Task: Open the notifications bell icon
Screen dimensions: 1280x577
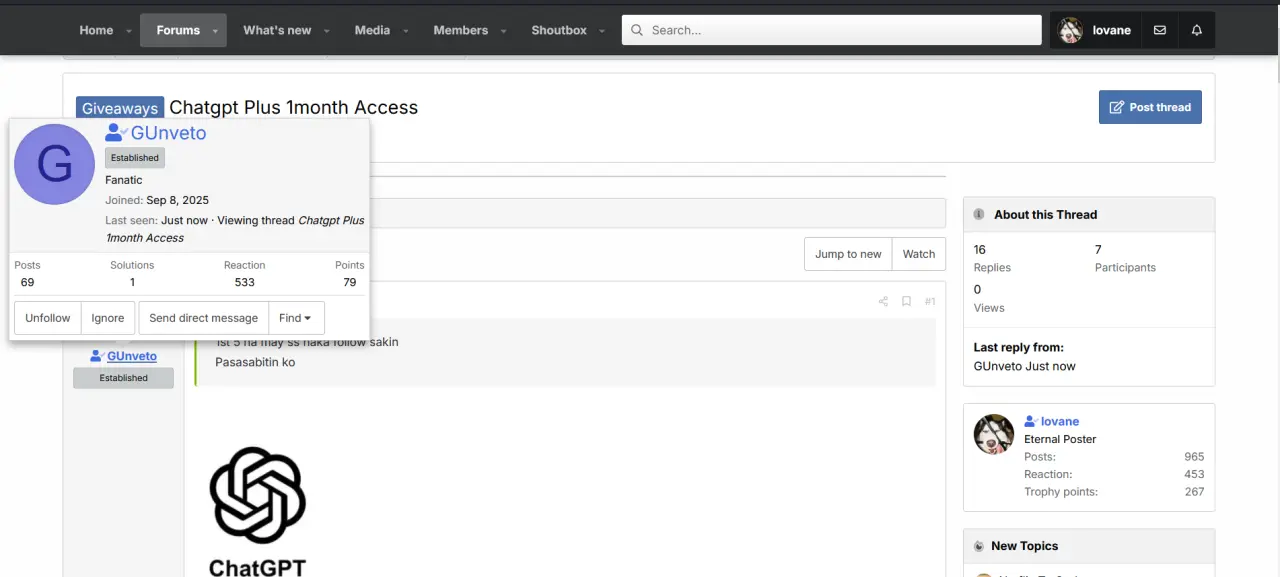Action: (1197, 30)
